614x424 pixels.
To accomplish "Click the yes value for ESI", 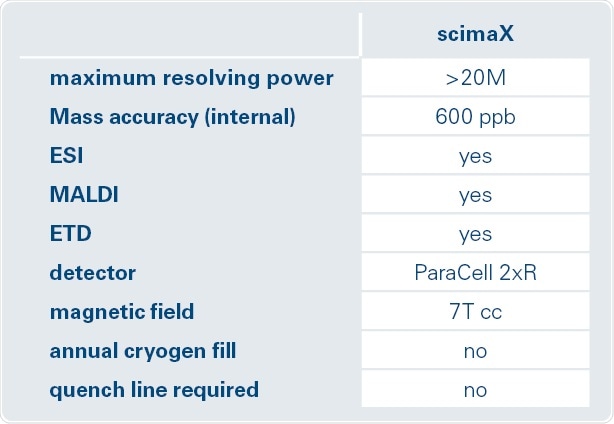I will coord(475,156).
